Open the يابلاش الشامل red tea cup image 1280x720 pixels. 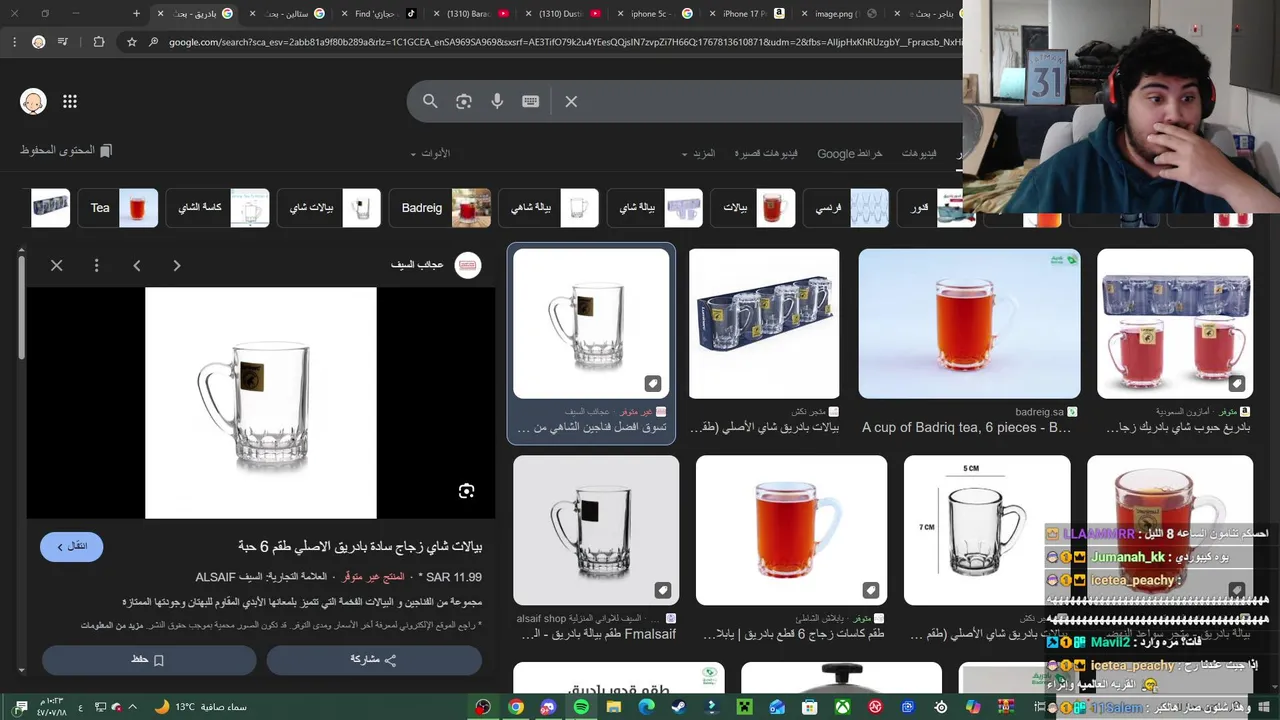791,530
